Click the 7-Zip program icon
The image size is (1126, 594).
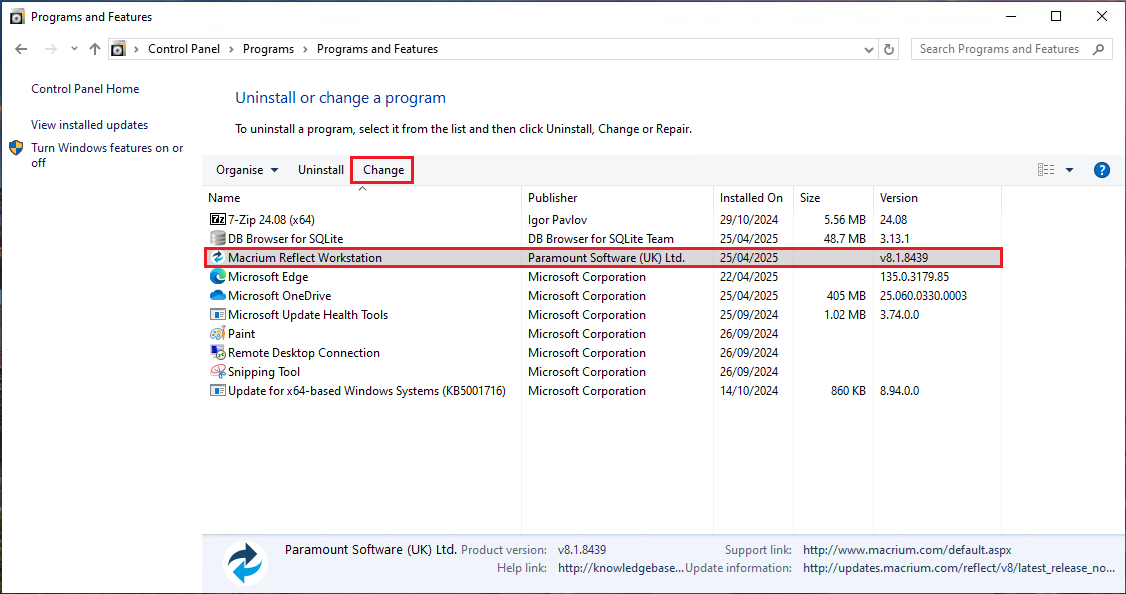[x=217, y=219]
